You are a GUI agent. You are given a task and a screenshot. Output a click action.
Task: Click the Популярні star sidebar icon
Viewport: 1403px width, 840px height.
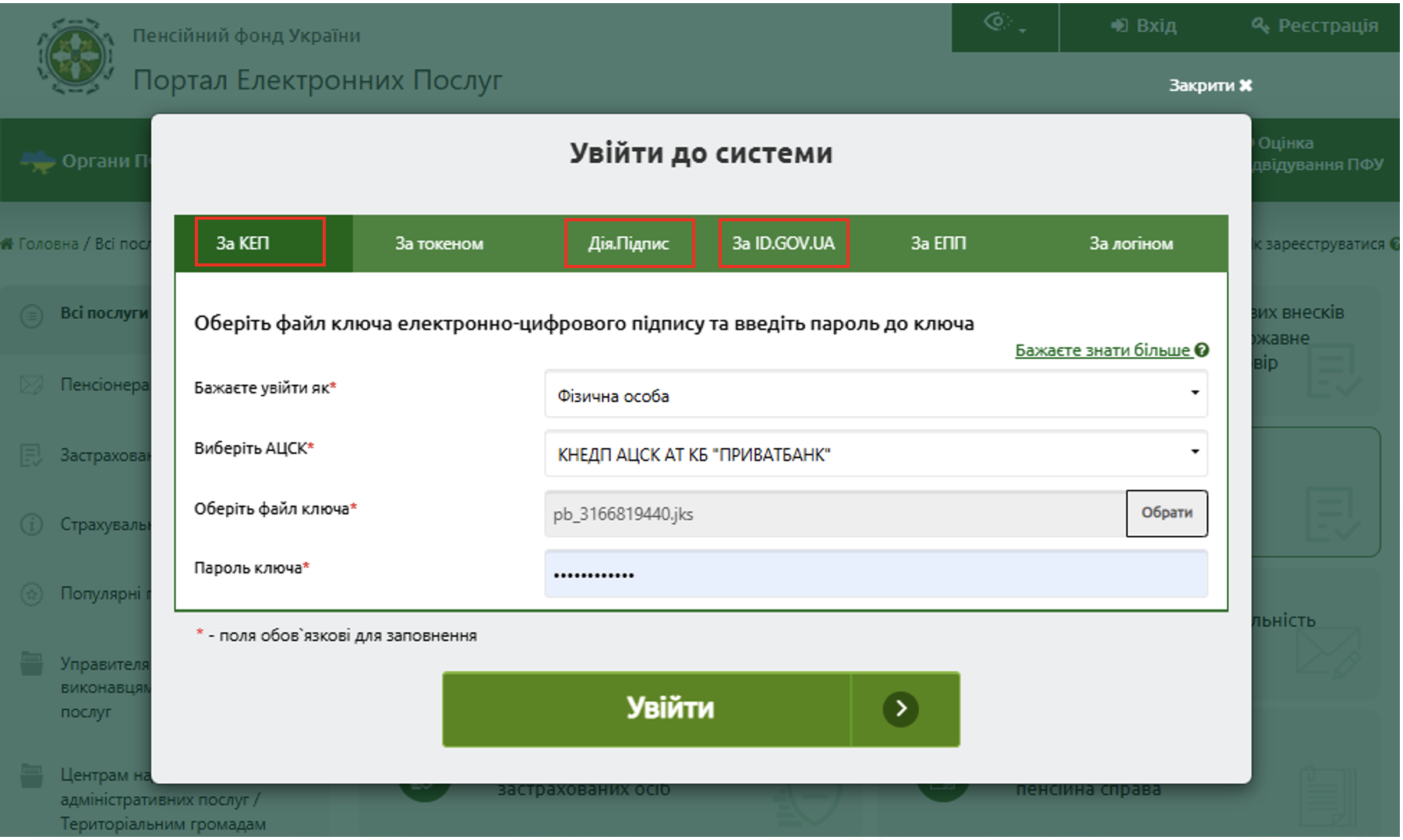click(31, 595)
